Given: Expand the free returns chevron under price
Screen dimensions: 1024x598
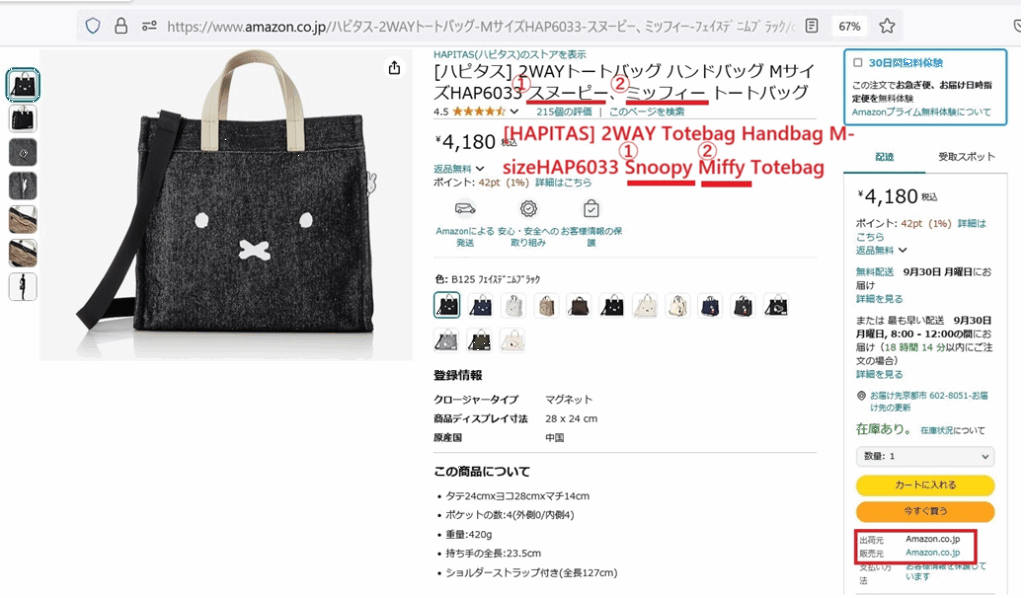Looking at the screenshot, I should tap(480, 168).
